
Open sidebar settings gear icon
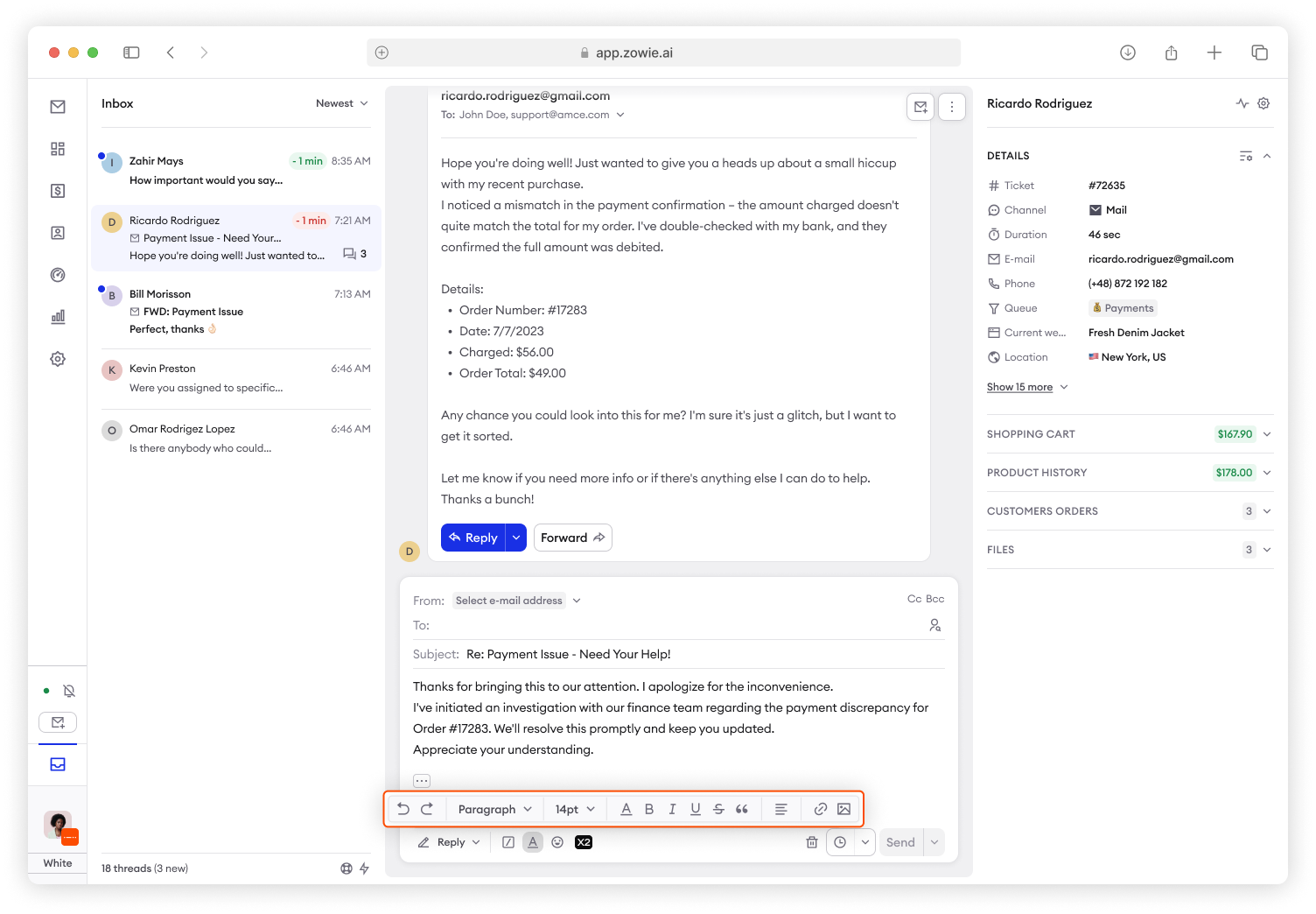click(x=58, y=359)
